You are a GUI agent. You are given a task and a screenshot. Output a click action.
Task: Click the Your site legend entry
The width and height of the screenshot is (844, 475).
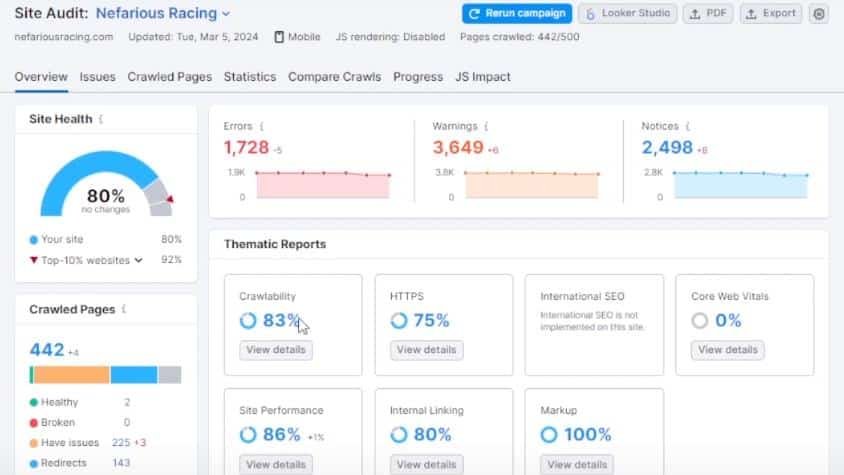pos(57,239)
